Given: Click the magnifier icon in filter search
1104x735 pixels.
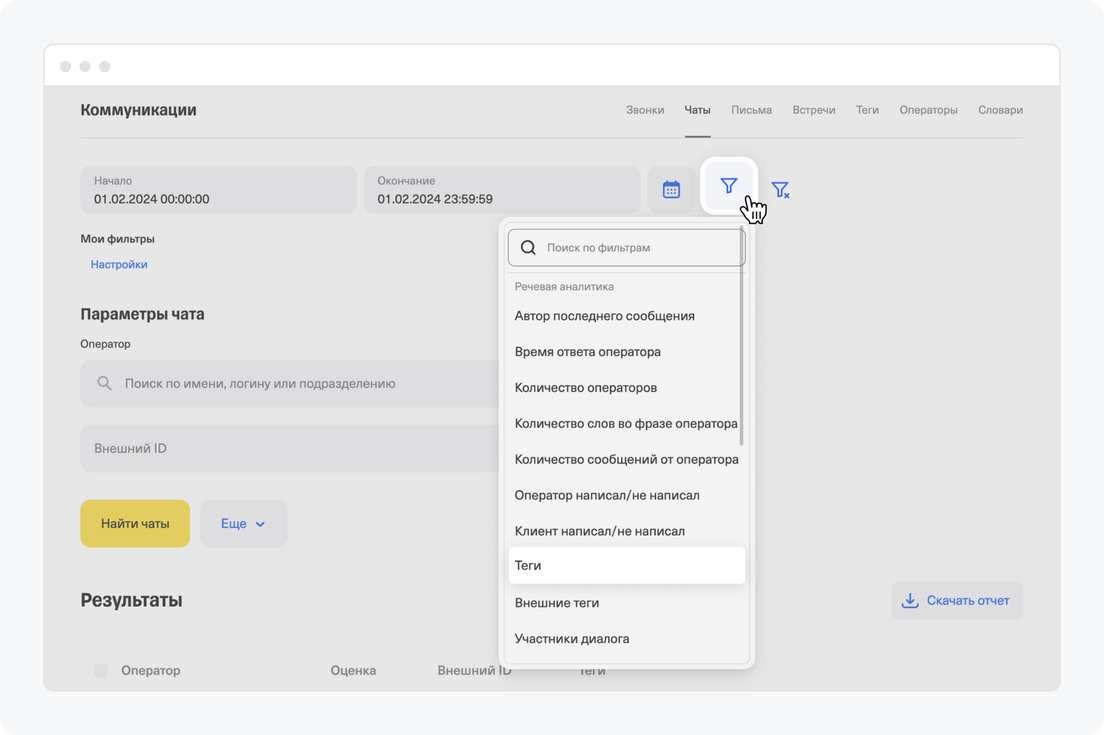Looking at the screenshot, I should (x=528, y=247).
